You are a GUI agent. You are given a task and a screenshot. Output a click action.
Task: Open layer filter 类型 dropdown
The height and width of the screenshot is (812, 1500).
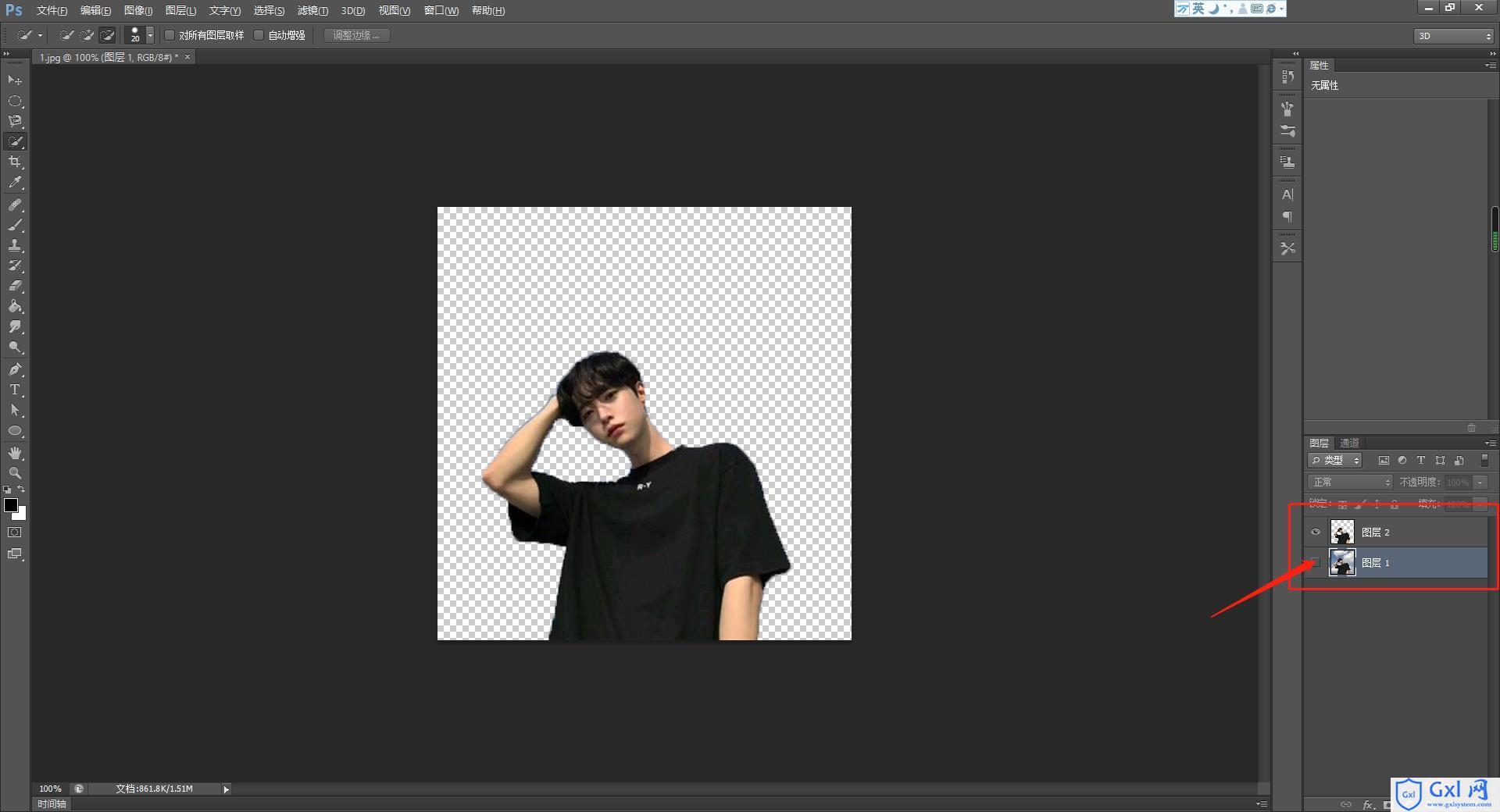(x=1335, y=461)
